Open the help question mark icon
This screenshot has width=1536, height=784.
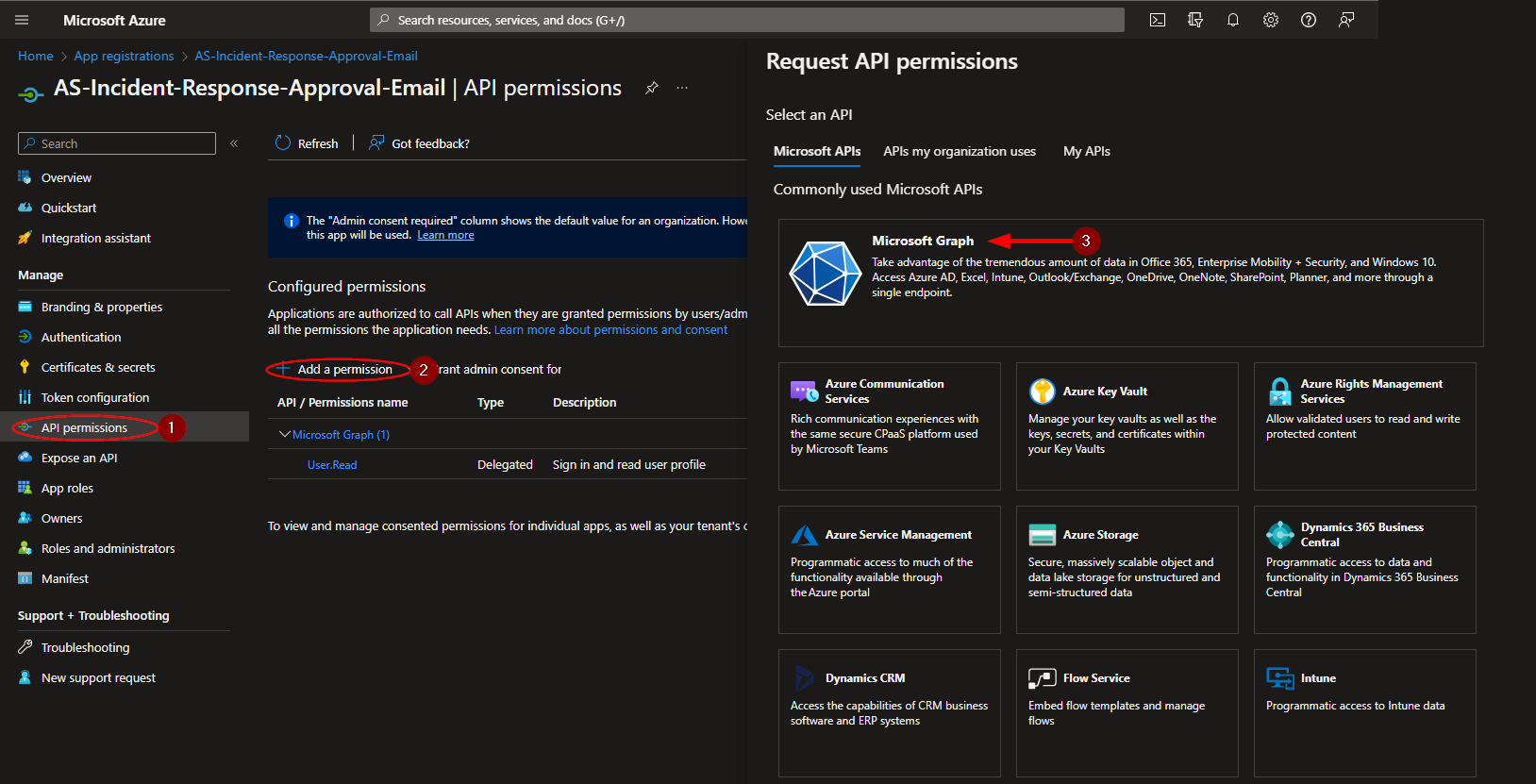(1309, 20)
